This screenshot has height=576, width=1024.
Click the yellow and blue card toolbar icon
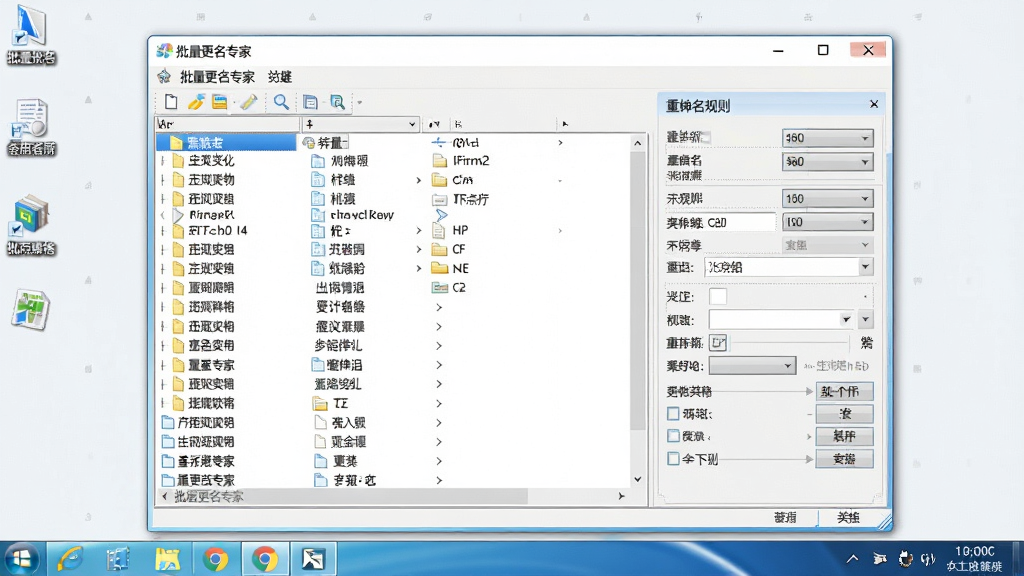coord(219,102)
